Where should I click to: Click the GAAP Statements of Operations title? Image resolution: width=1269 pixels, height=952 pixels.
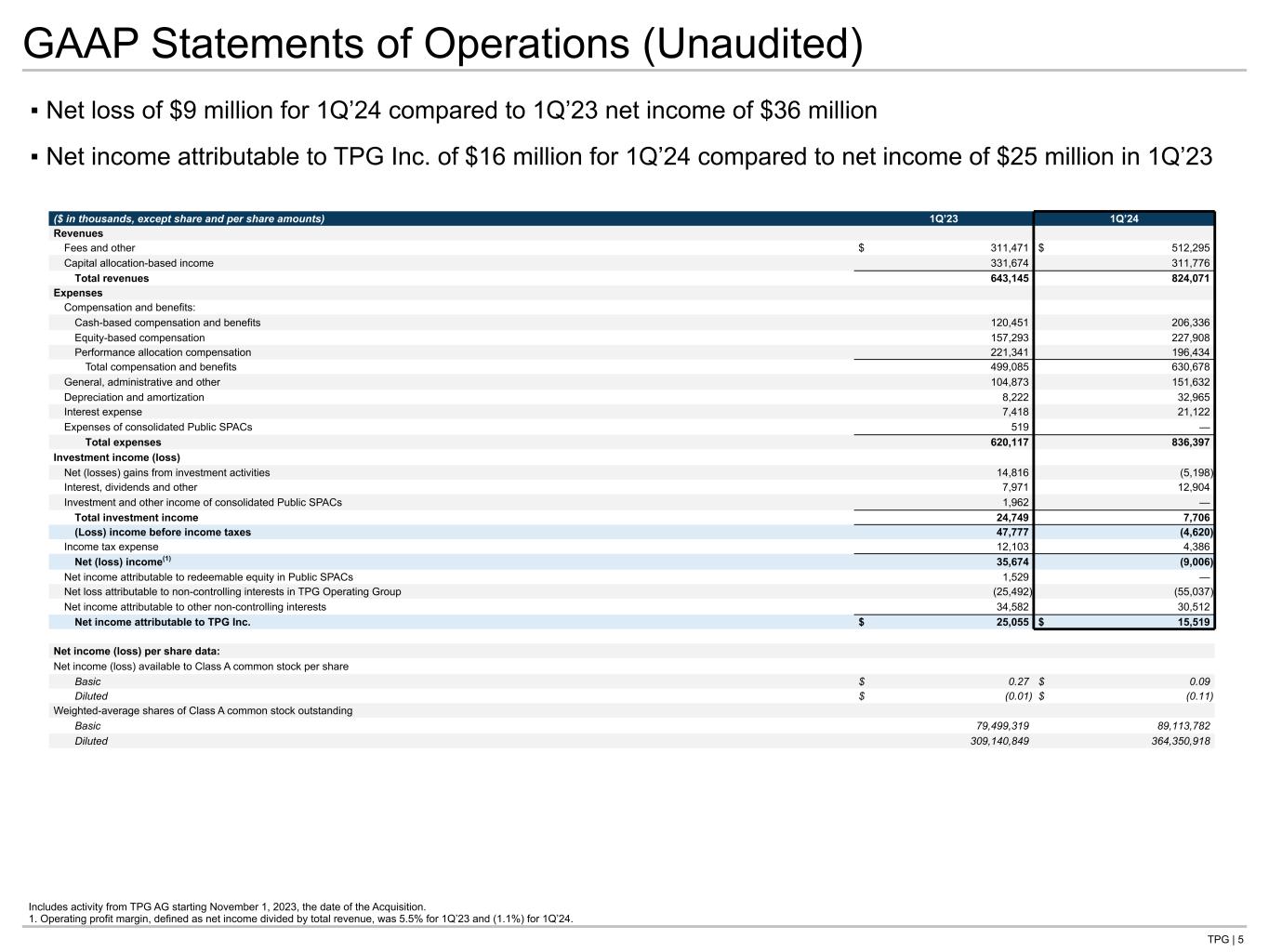(443, 44)
